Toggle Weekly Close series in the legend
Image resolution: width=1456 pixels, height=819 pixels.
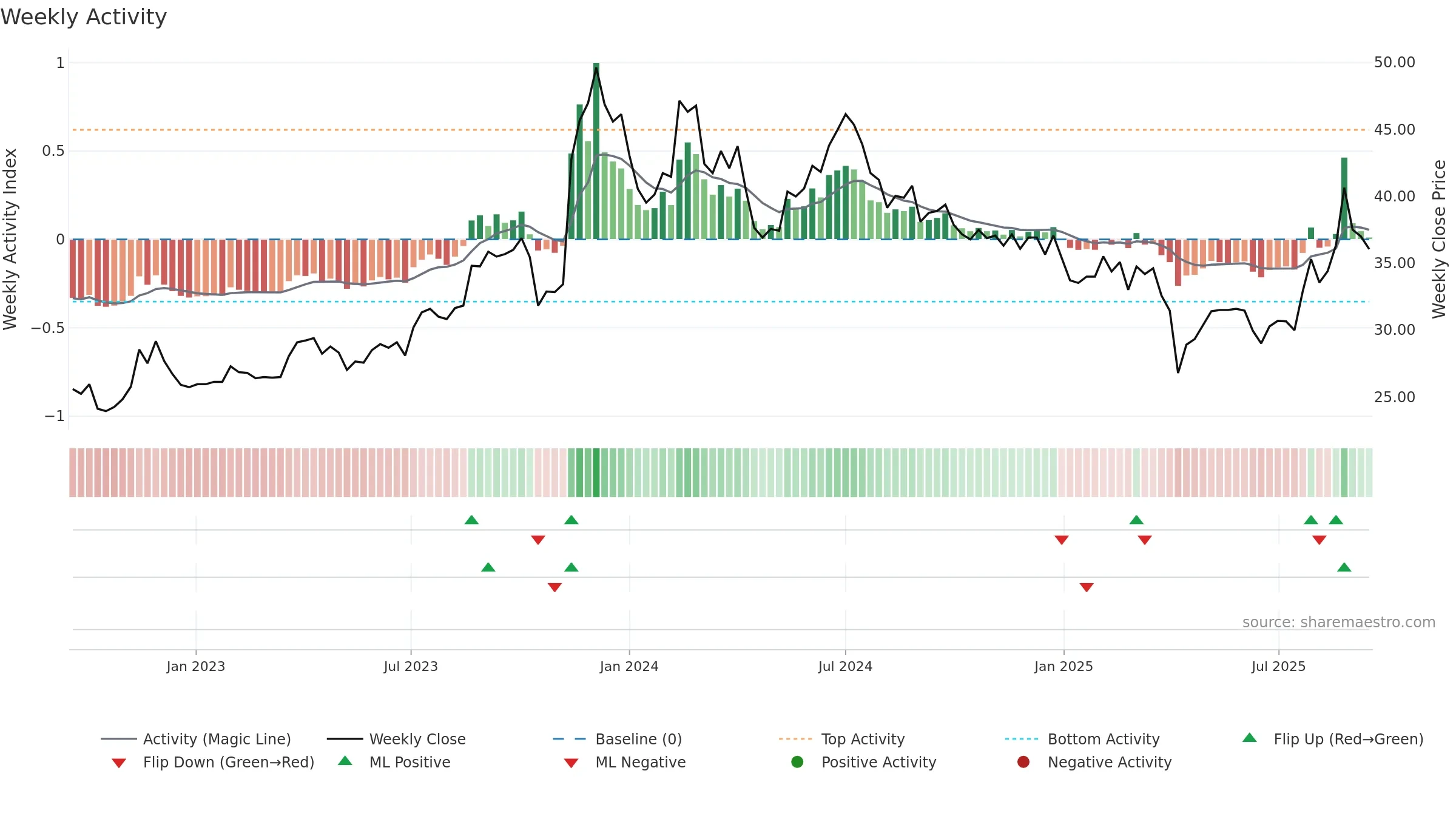point(396,739)
